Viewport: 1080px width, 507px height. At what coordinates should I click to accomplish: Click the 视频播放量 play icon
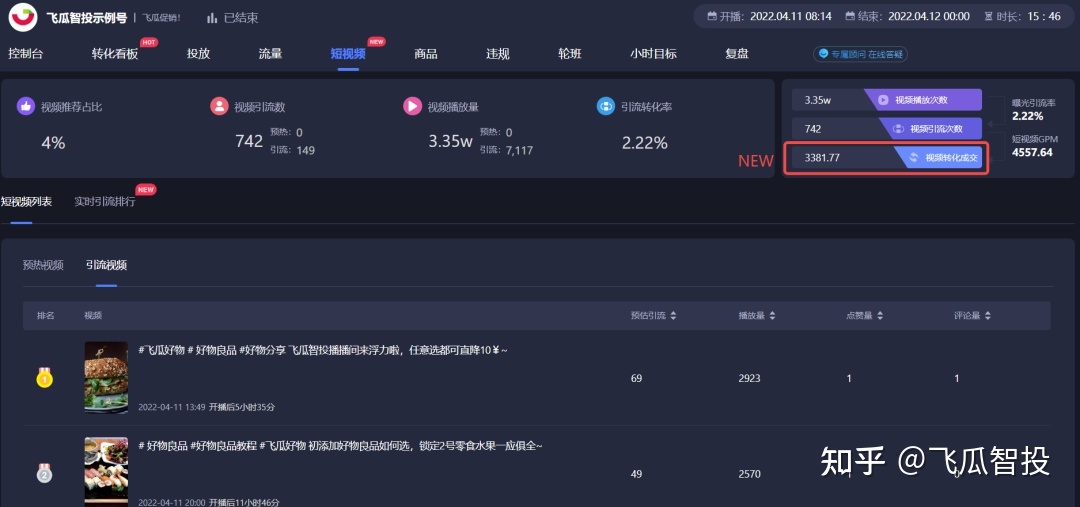click(x=413, y=107)
